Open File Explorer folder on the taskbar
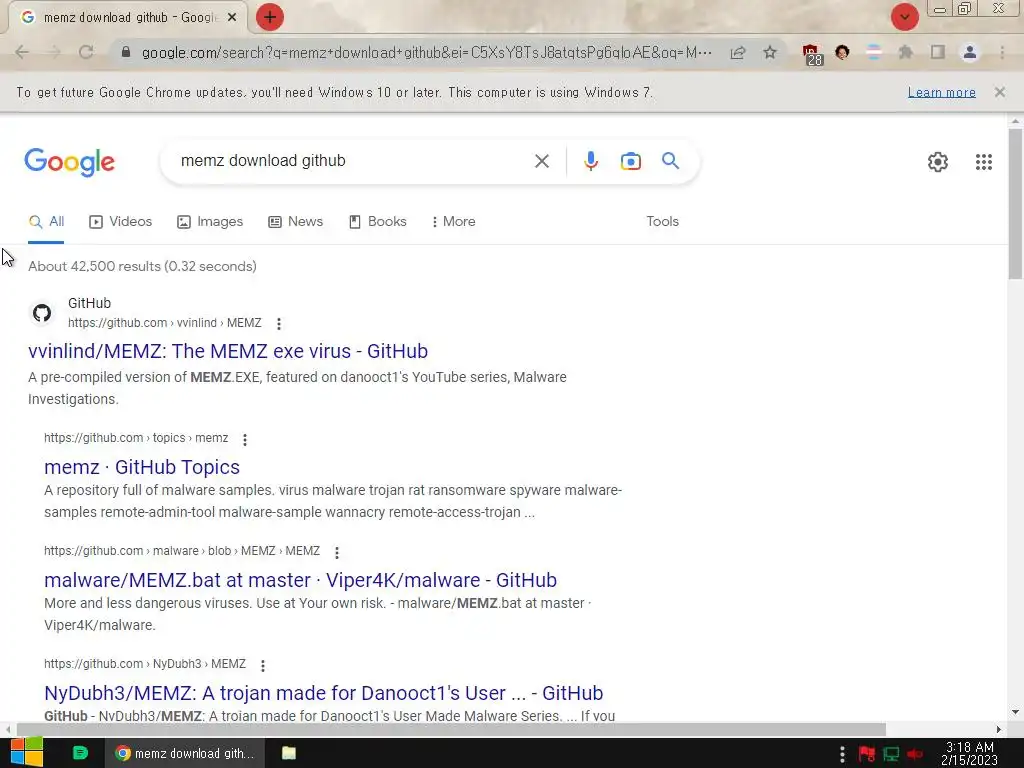The image size is (1024, 768). coord(289,753)
